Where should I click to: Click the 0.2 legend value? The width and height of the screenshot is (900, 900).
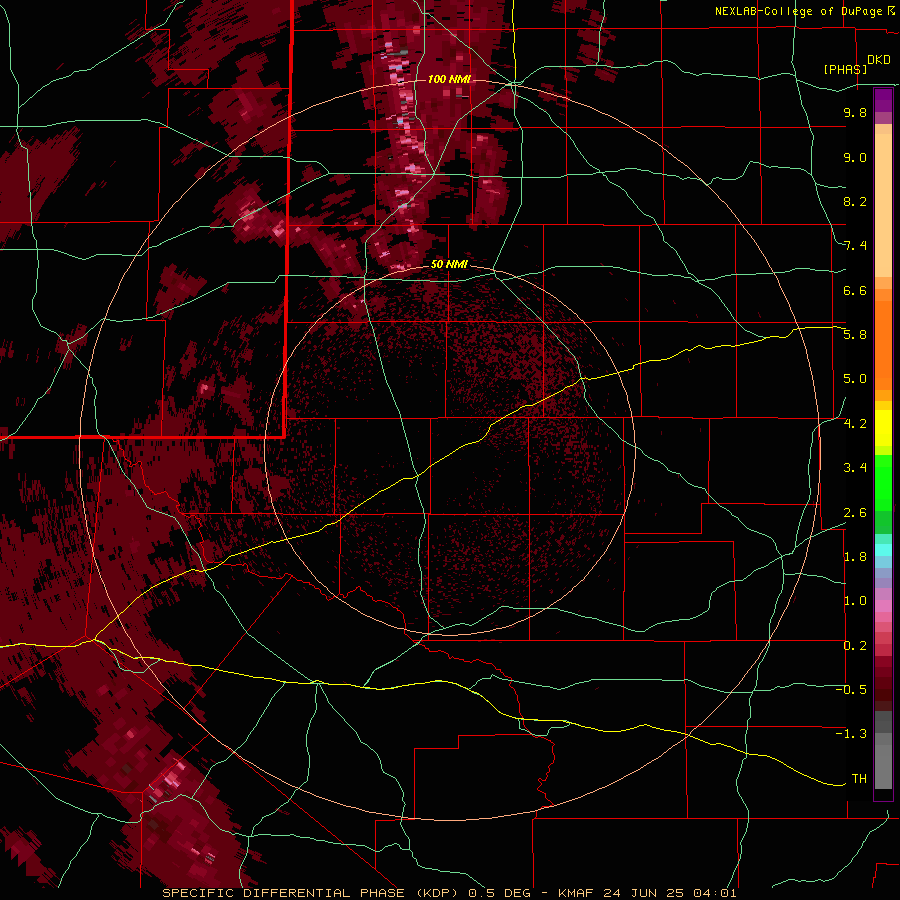coord(855,646)
